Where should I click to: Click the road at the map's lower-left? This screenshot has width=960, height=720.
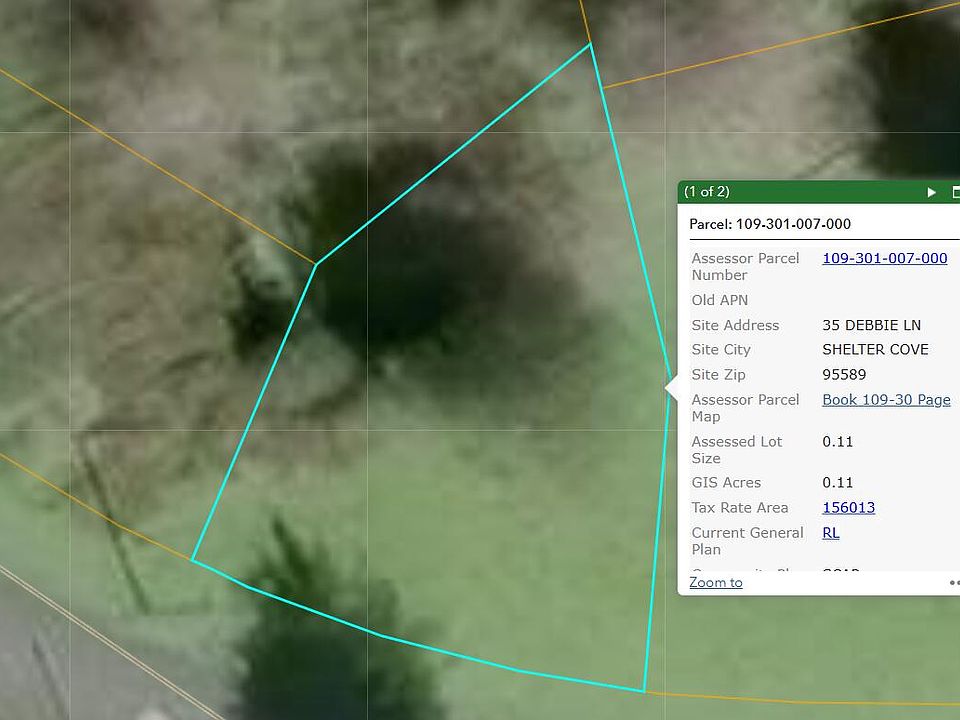pyautogui.click(x=60, y=650)
